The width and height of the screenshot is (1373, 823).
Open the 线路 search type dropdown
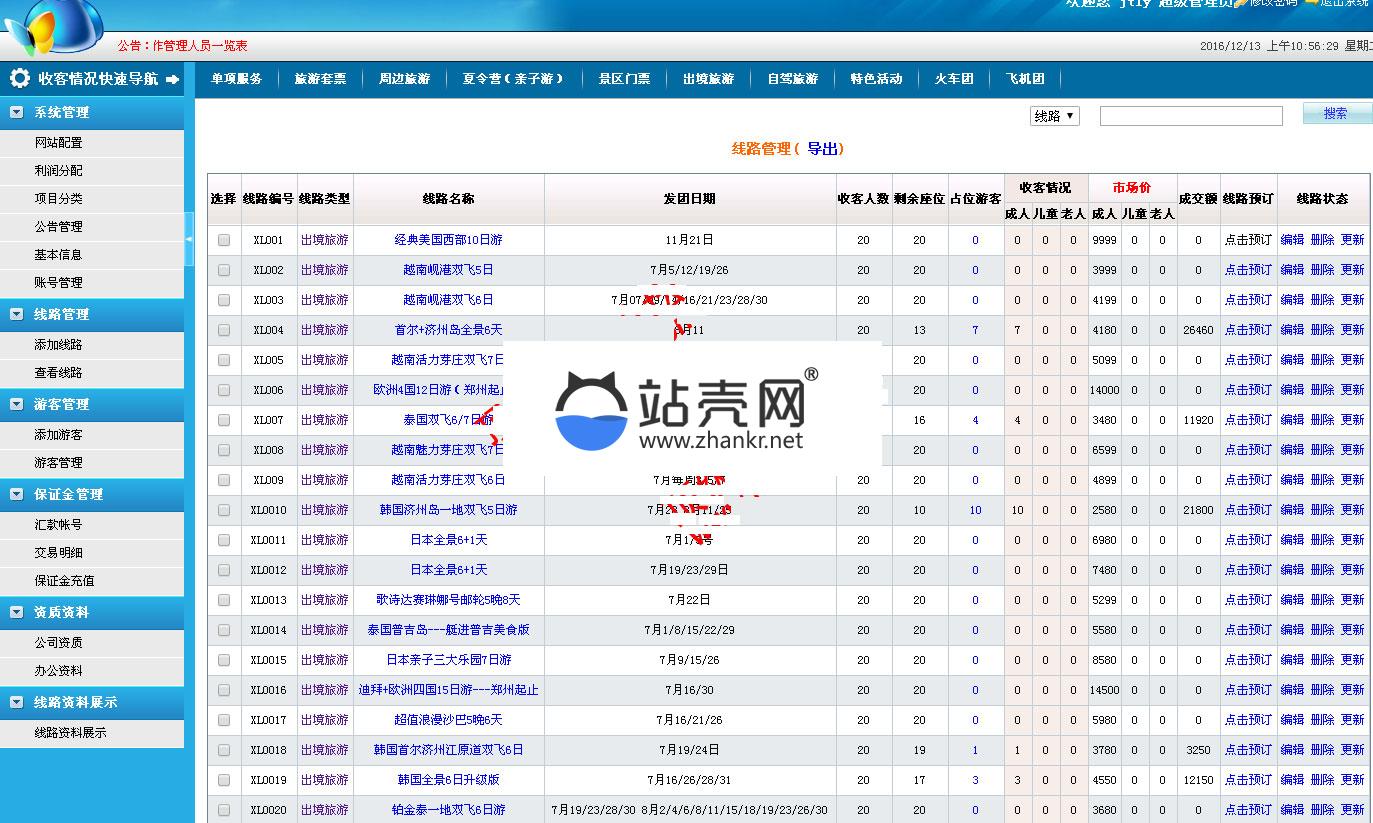point(1054,116)
